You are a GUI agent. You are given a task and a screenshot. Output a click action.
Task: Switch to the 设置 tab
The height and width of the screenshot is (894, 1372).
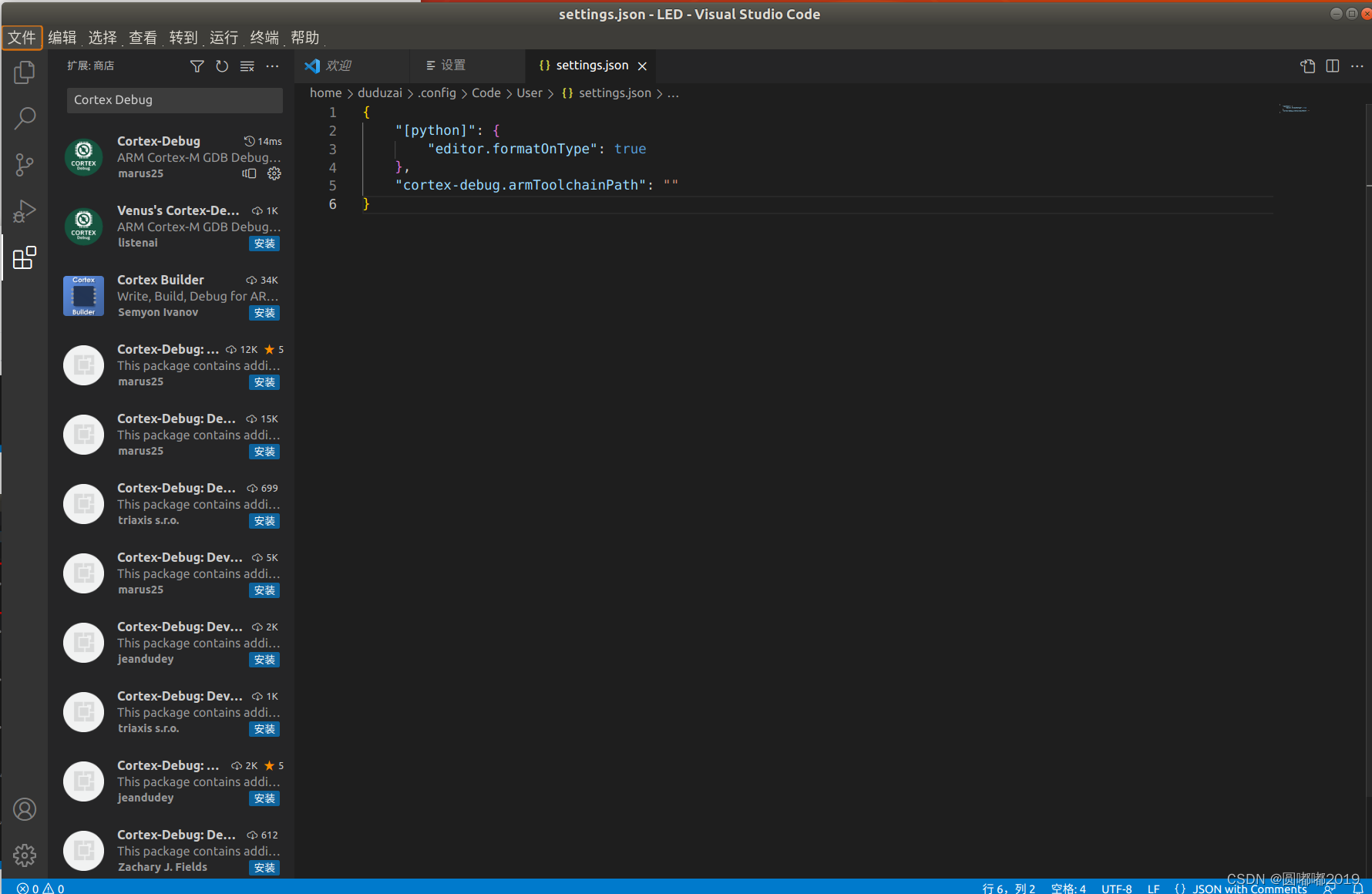467,66
